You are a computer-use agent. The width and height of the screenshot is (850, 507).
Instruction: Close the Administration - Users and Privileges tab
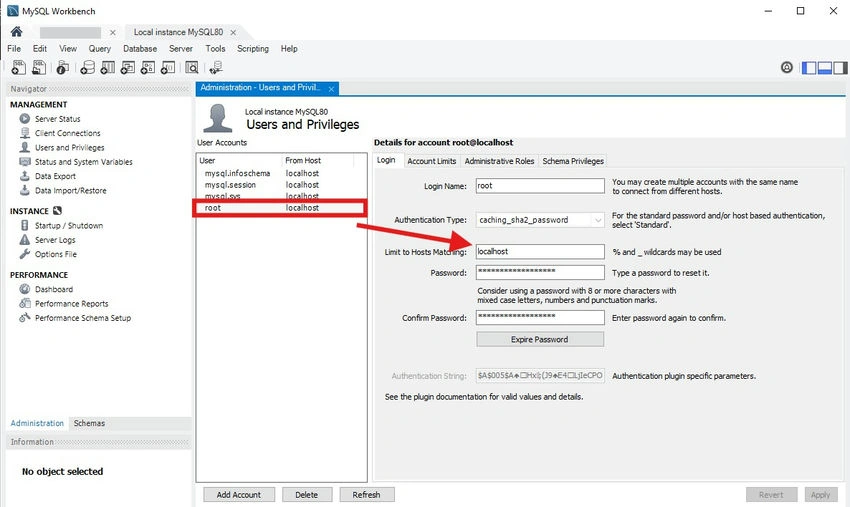click(x=331, y=88)
